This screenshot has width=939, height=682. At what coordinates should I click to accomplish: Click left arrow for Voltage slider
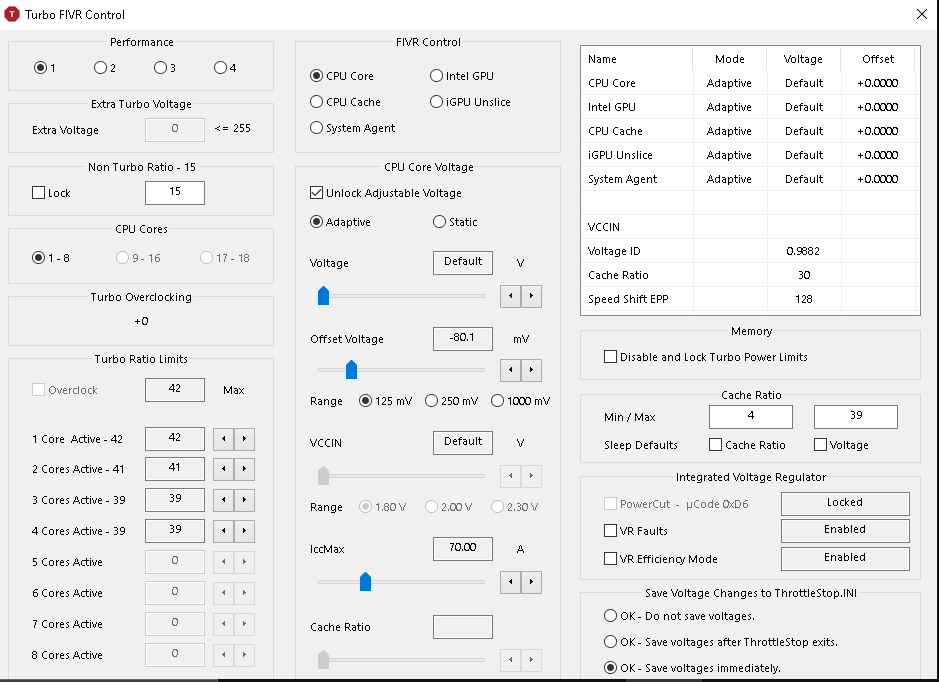point(511,296)
